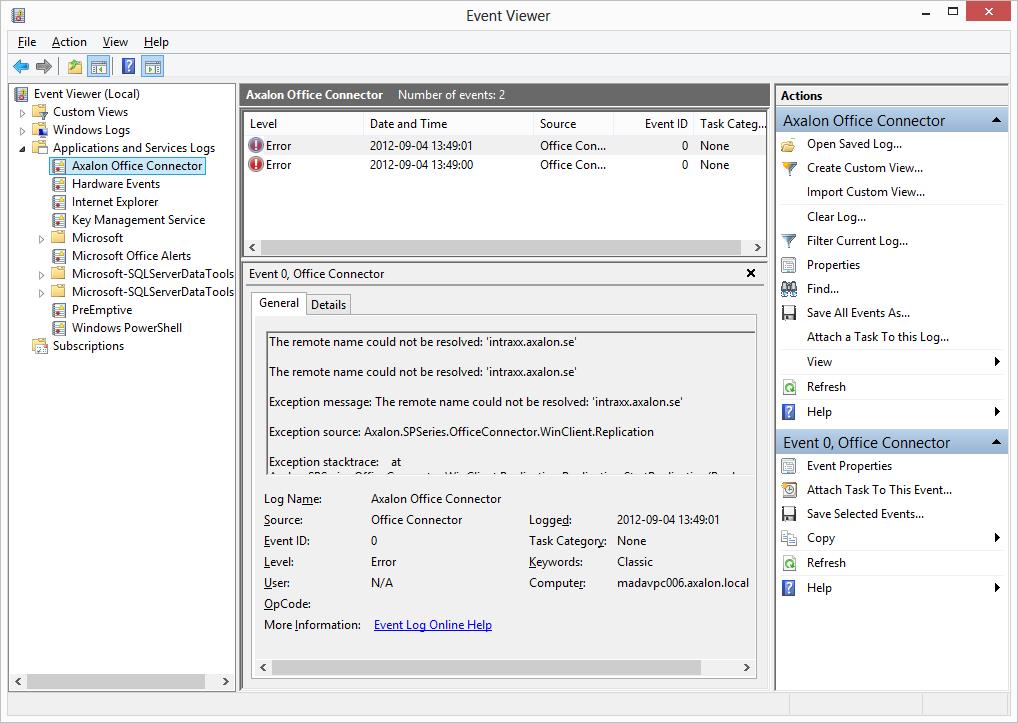The image size is (1018, 723).
Task: Click the tree pane horizontal scrollbar
Action: pos(116,681)
